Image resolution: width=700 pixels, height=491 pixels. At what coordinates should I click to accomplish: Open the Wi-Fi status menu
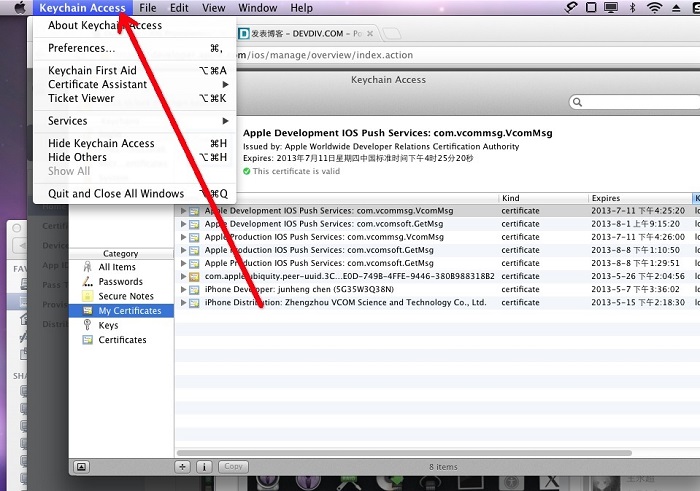tap(654, 8)
